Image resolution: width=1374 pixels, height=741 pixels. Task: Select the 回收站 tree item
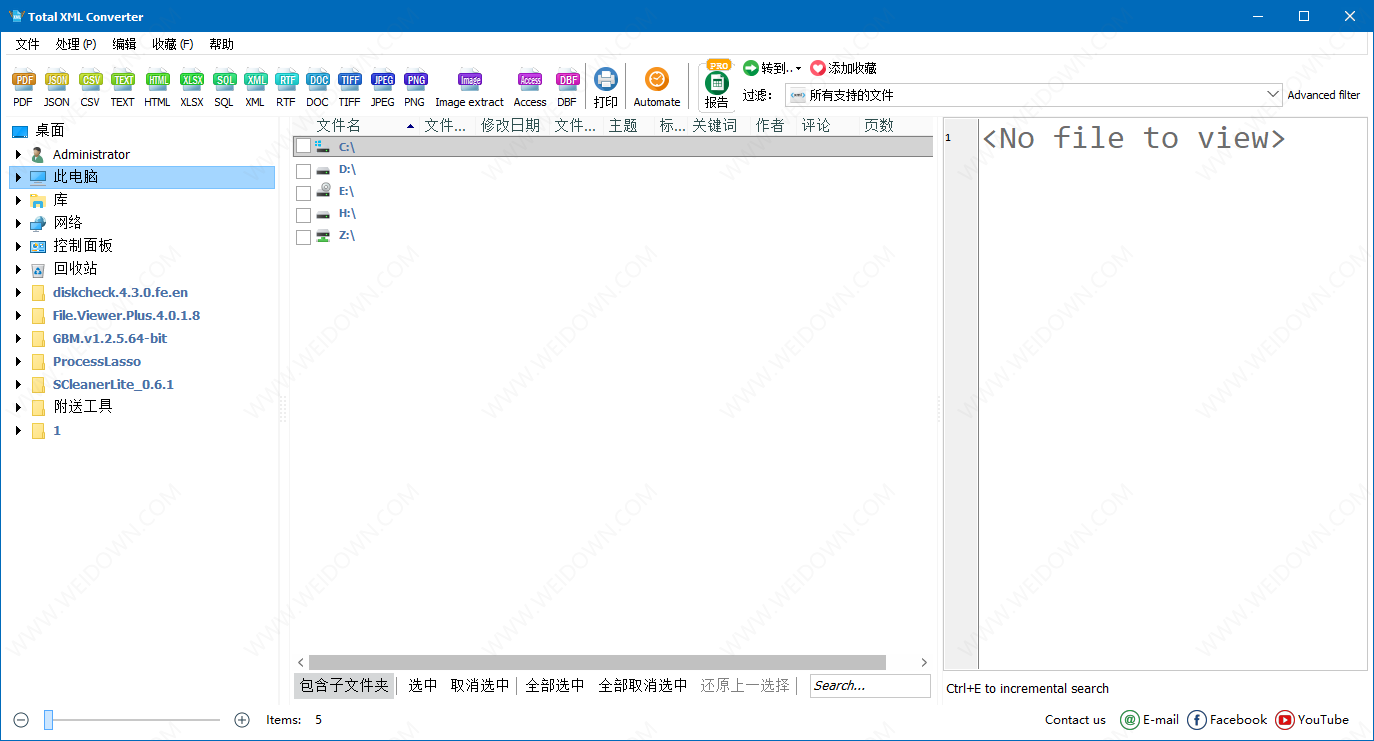click(75, 269)
